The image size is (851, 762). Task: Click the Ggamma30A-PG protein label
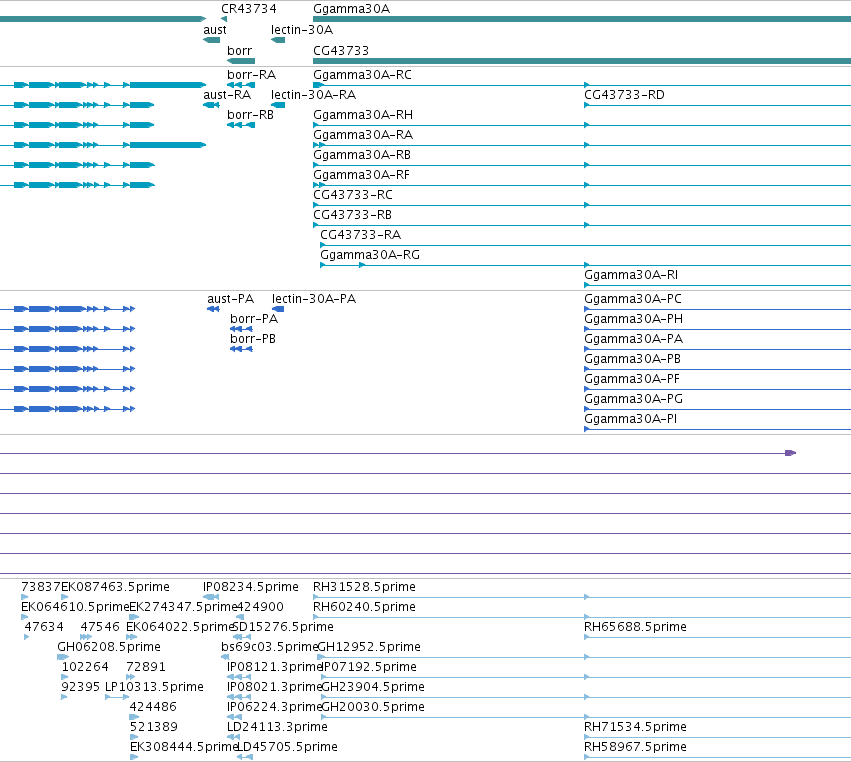633,399
